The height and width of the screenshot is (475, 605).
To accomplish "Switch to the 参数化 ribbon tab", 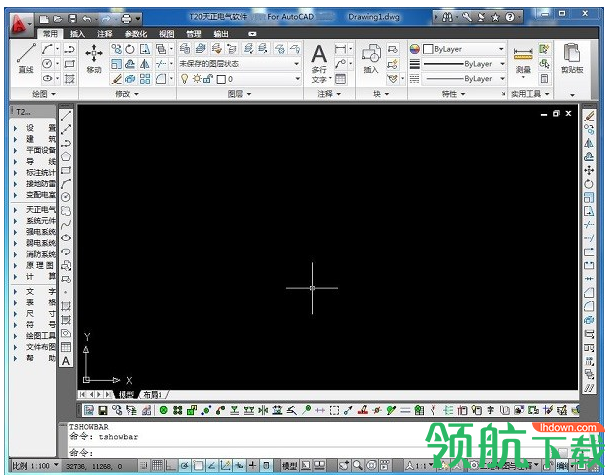I will click(x=135, y=34).
